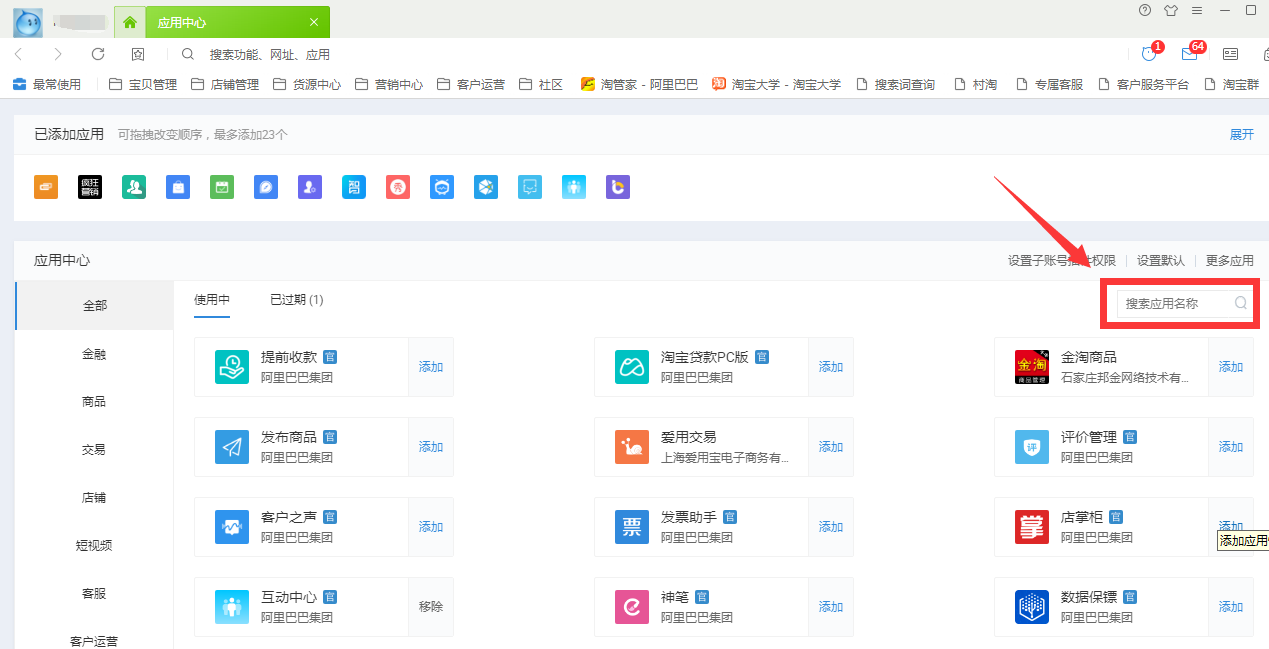Open the 营销中心 bookmark folder
The image size is (1269, 649).
389,85
